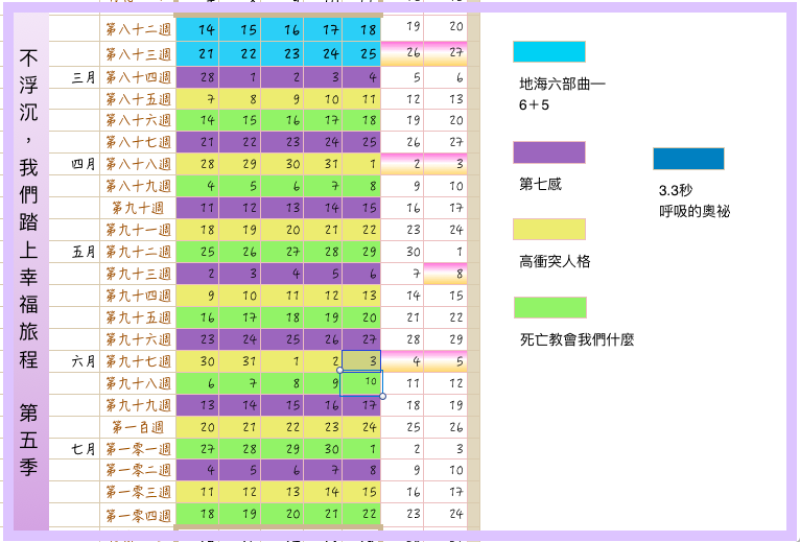
Task: Click purple cell 28 in 第八十四週 row
Action: coord(197,78)
